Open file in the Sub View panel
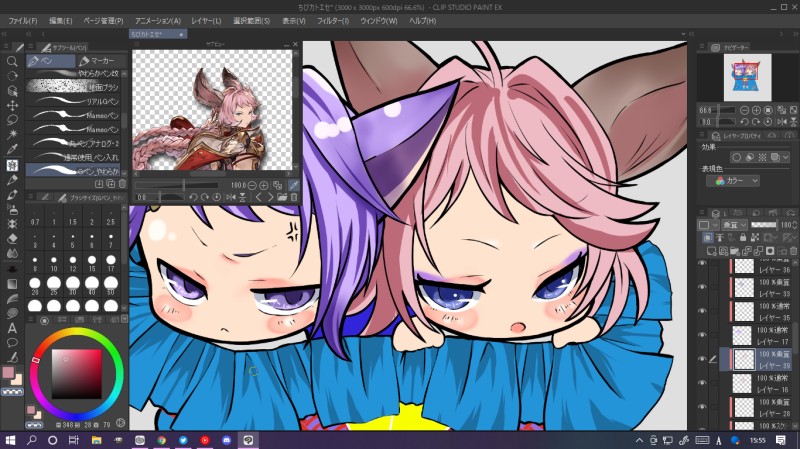 (282, 197)
